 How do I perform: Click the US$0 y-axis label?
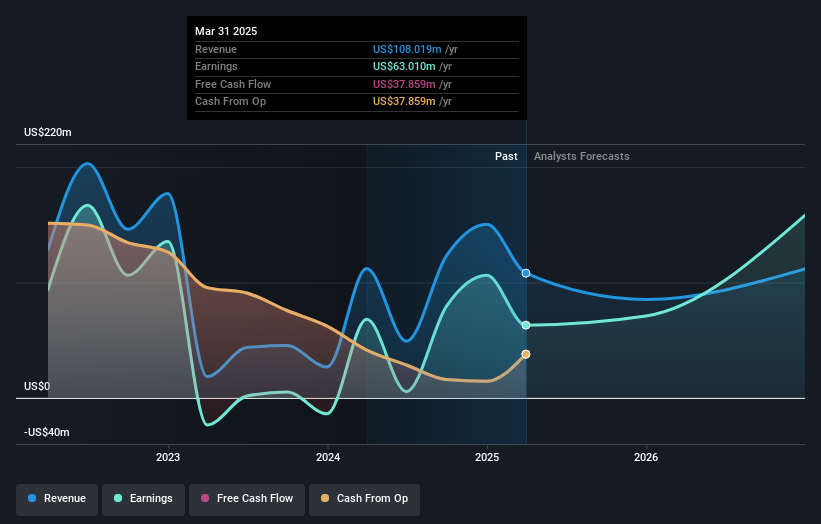(x=37, y=386)
